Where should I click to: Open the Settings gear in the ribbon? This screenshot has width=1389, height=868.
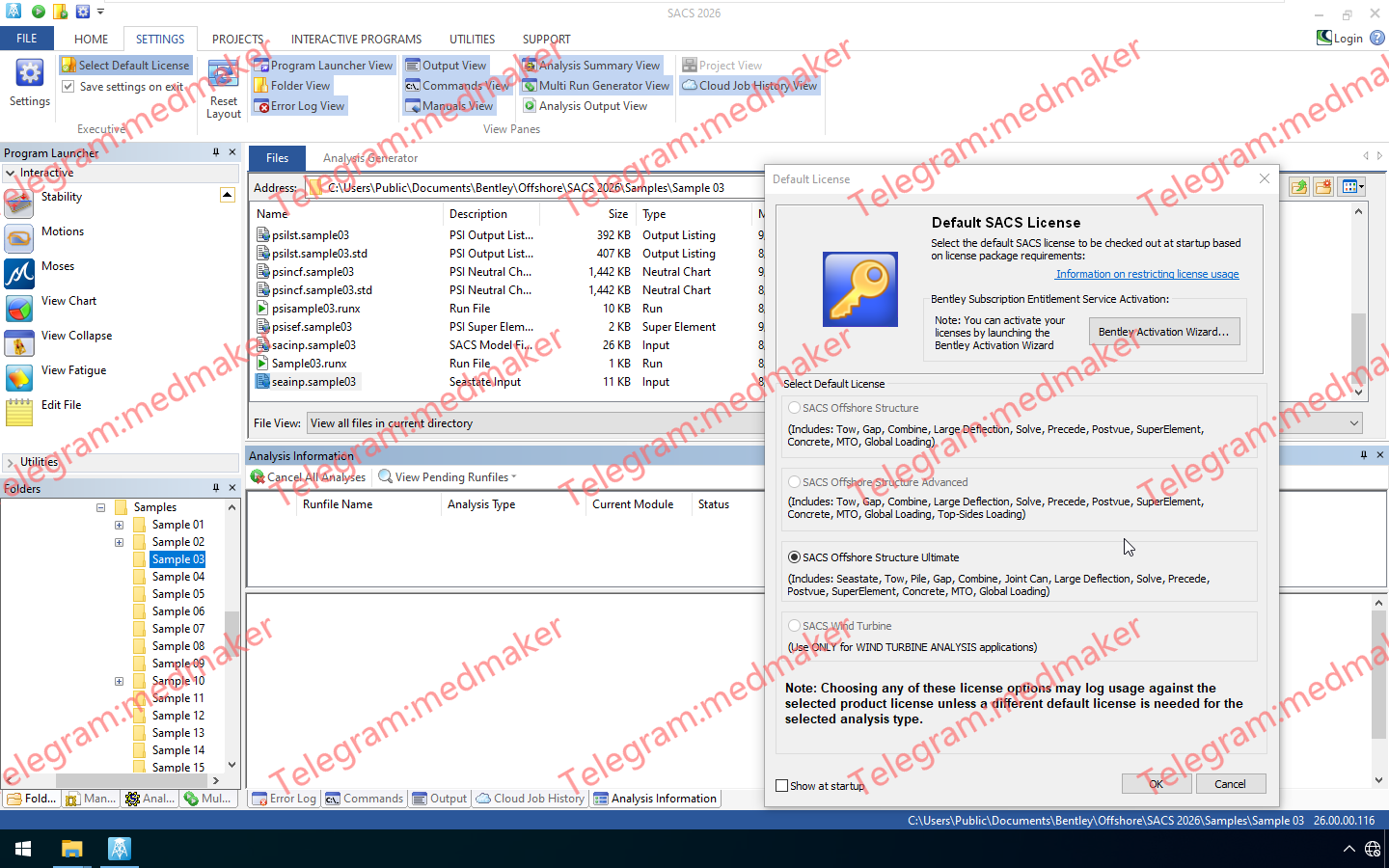pos(29,82)
